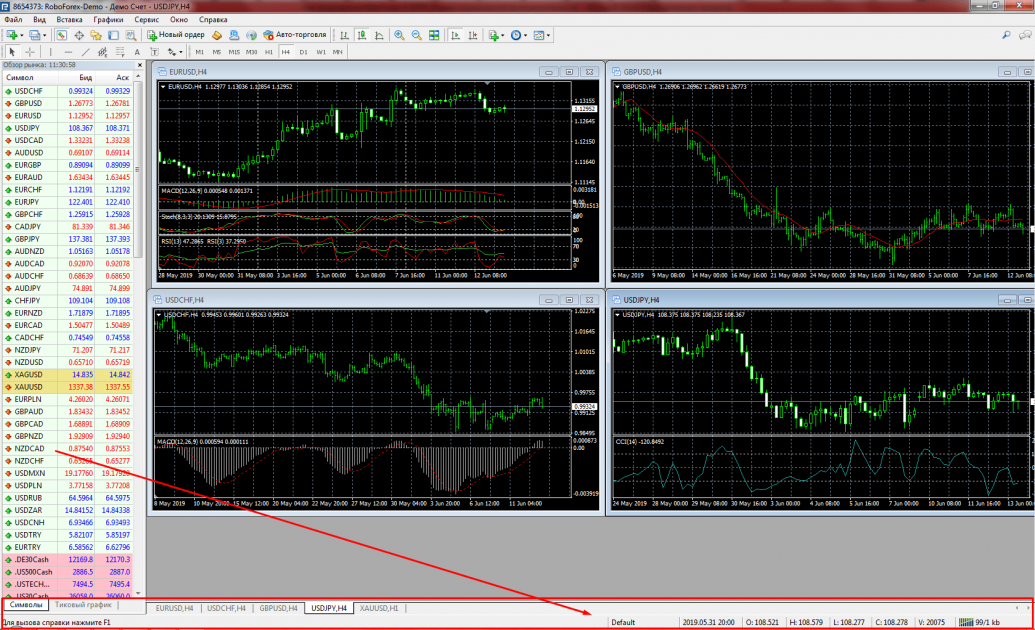Select the Fibonacci retracement tool
The width and height of the screenshot is (1035, 630).
(x=120, y=51)
